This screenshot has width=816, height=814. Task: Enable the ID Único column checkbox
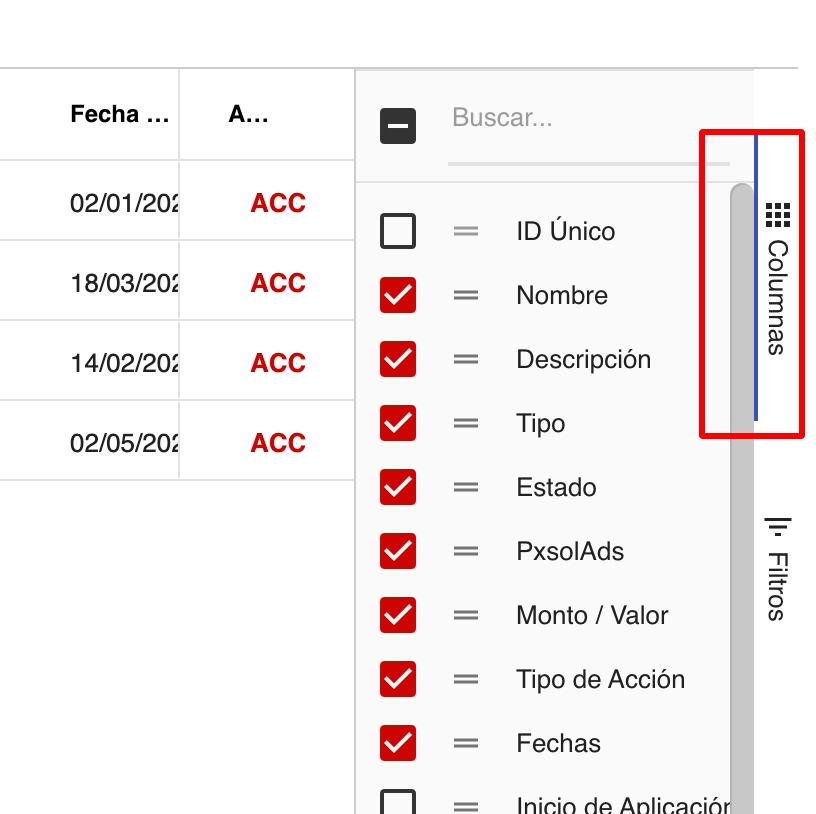pos(397,231)
